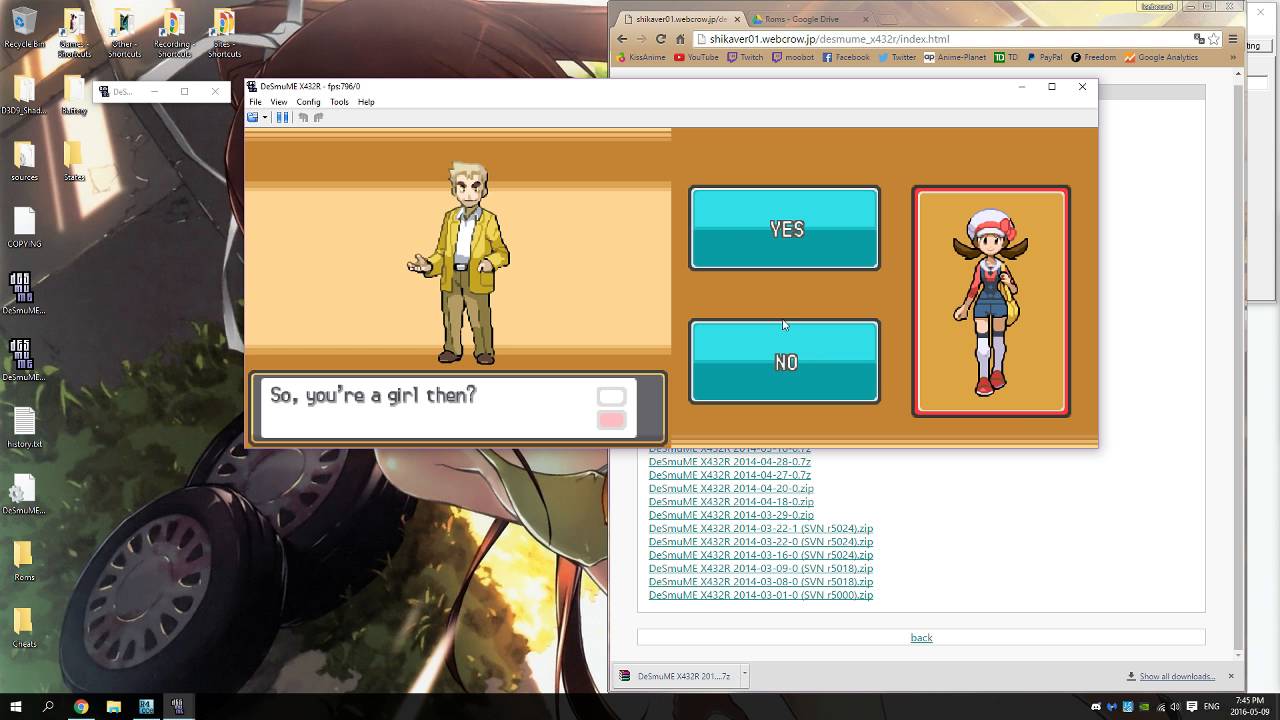Open the TD bookmark

(1006, 57)
